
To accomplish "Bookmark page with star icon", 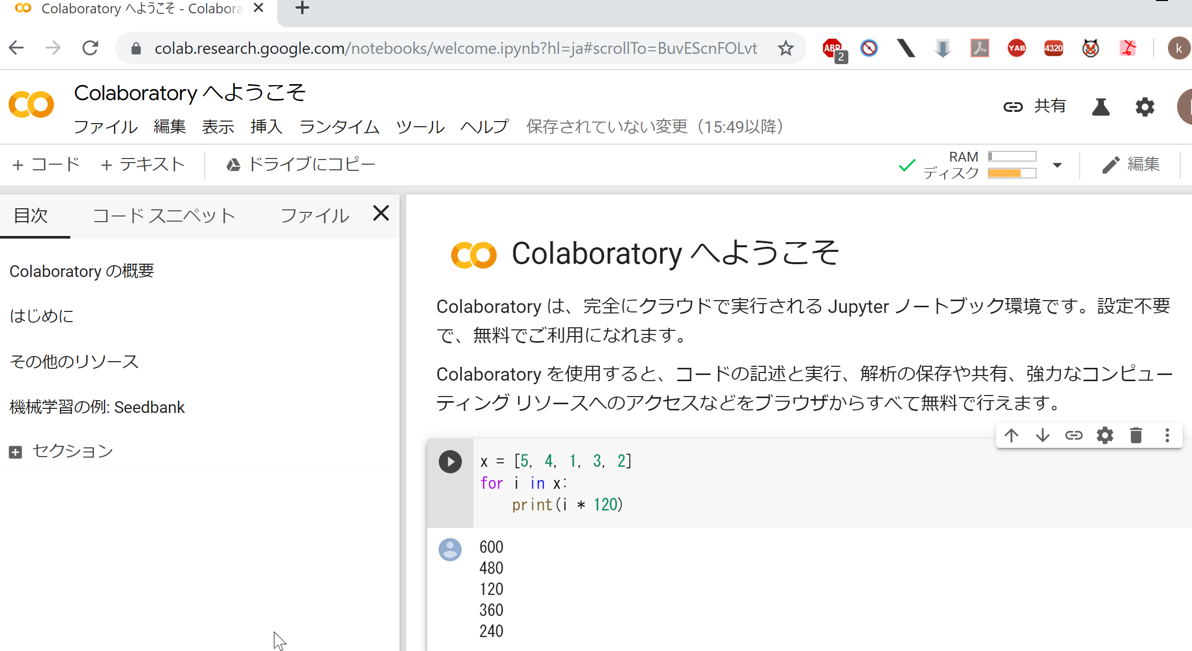I will pyautogui.click(x=785, y=49).
